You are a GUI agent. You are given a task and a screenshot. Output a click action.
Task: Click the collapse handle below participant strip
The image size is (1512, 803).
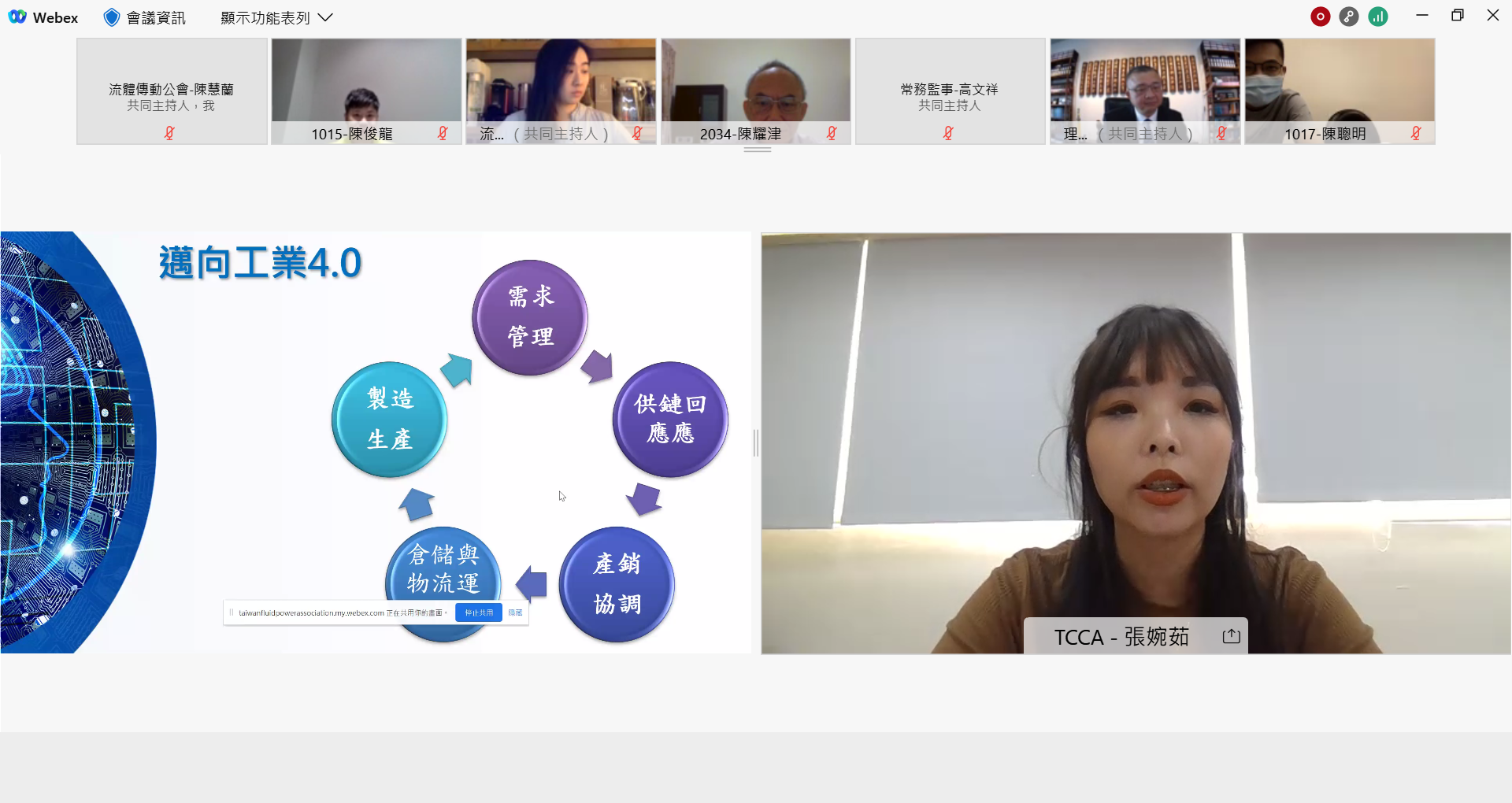758,150
